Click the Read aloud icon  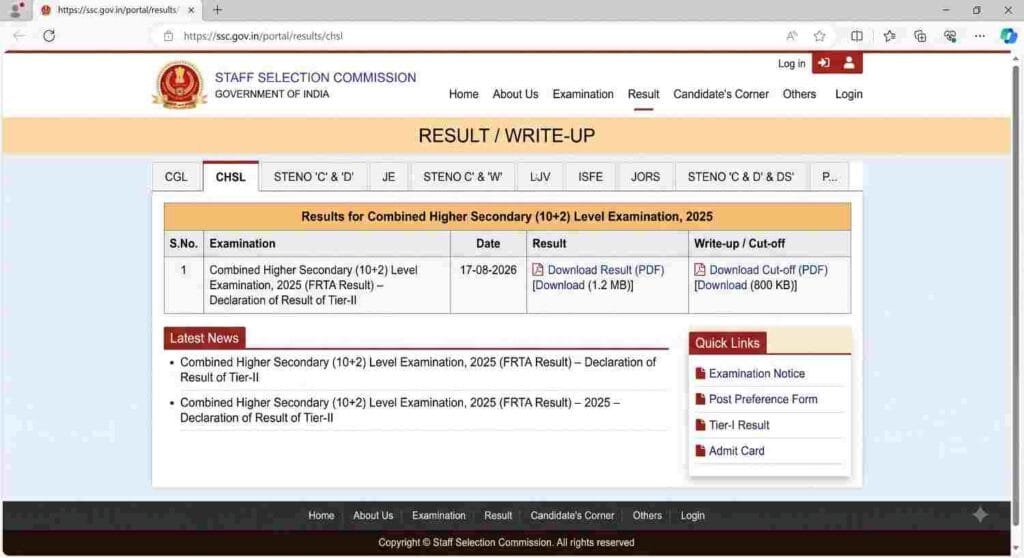[x=792, y=36]
